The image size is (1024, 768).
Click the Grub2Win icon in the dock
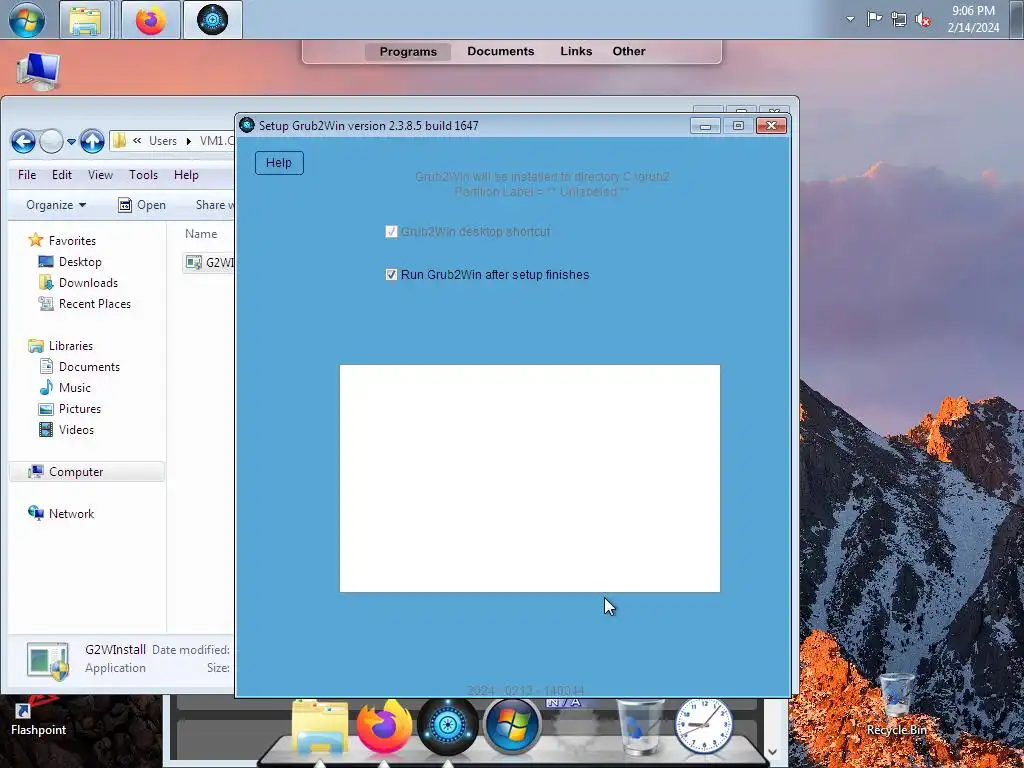tap(448, 725)
